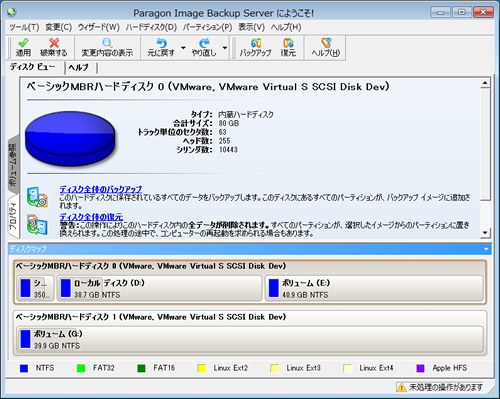Open the ツール(T) menu

click(24, 27)
